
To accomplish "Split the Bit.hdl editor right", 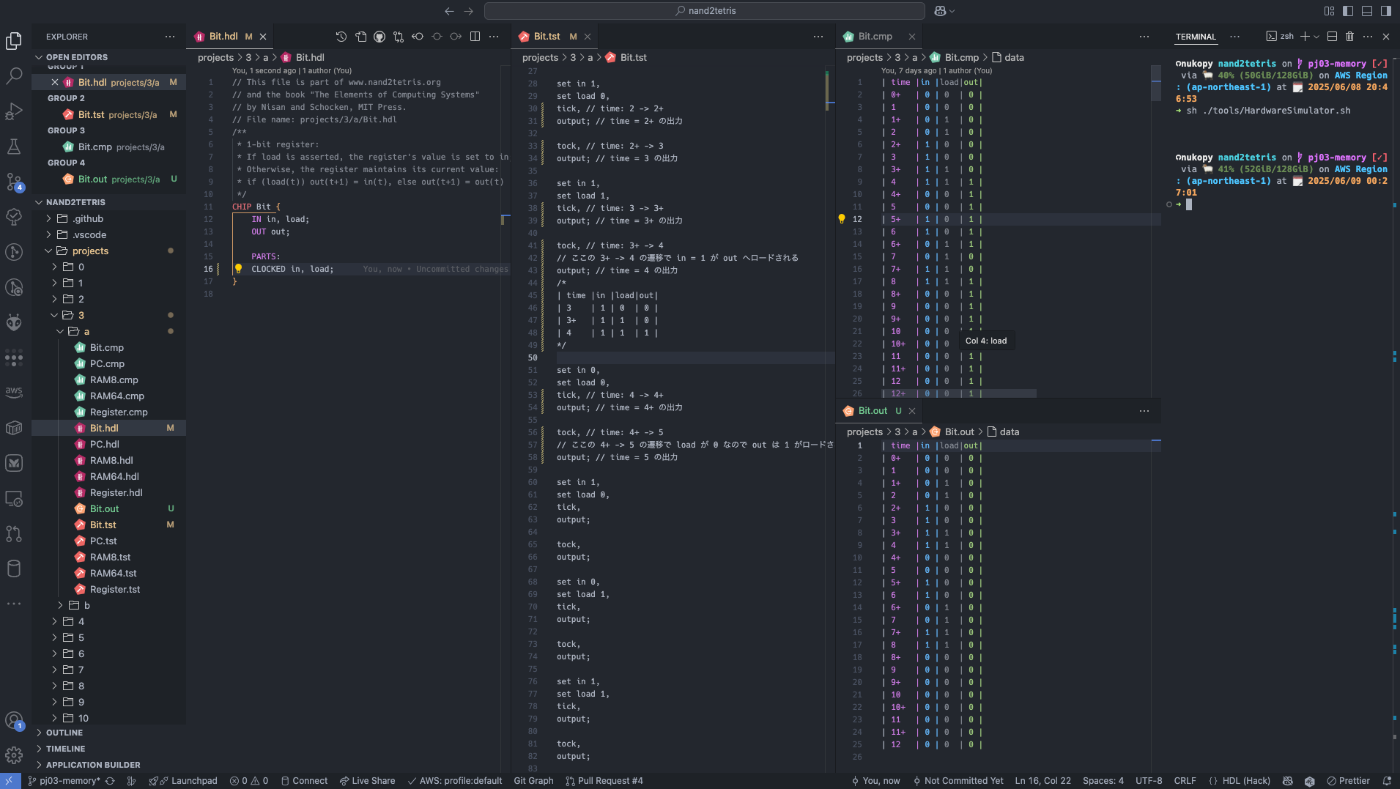I will tap(475, 36).
